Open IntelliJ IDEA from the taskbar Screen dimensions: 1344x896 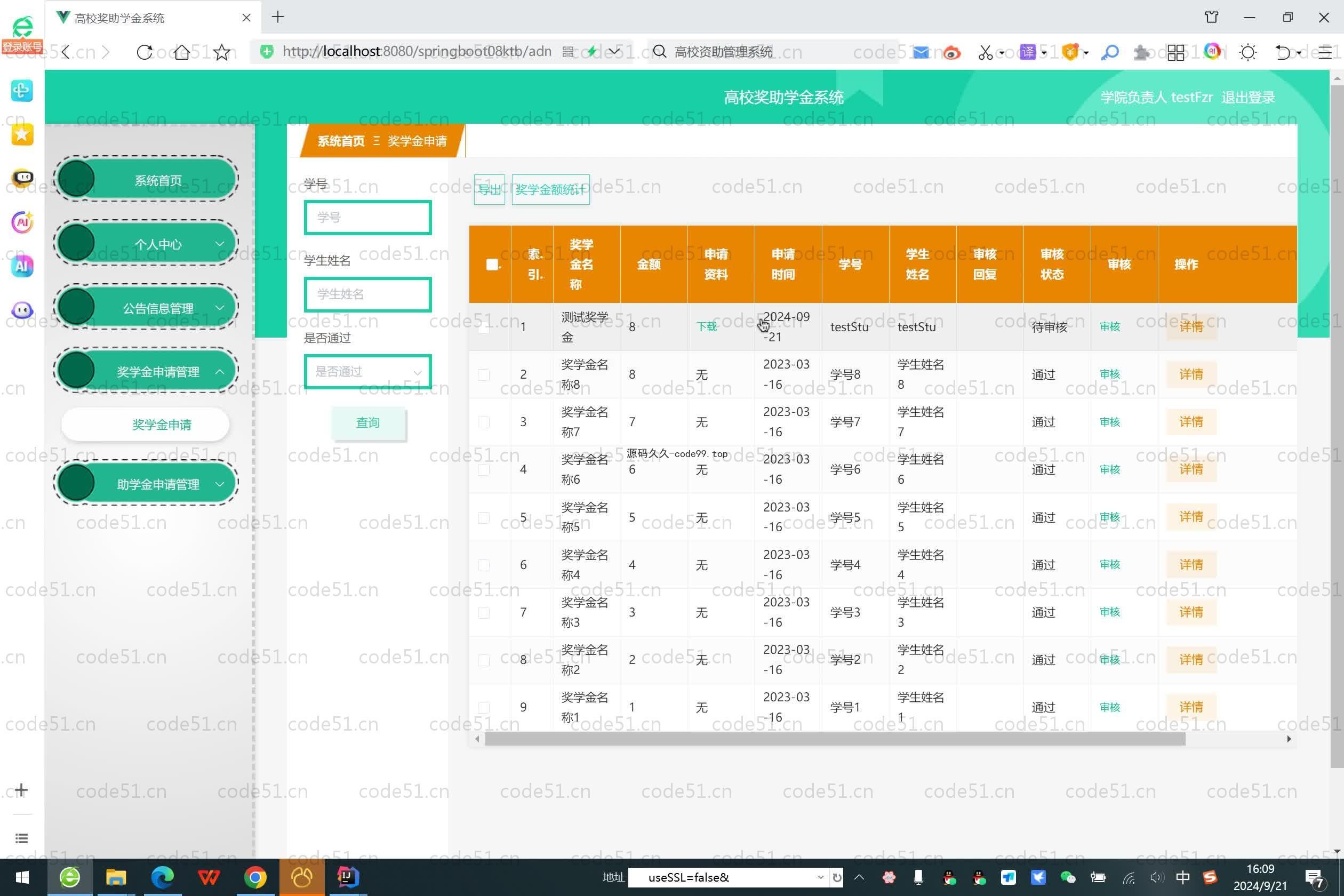[347, 877]
